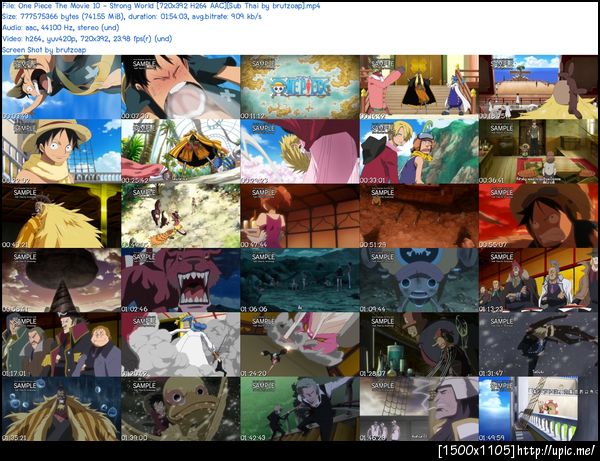Image resolution: width=600 pixels, height=461 pixels.
Task: Select the 01:39:00 giant yellow creature thumbnail
Action: pos(181,409)
